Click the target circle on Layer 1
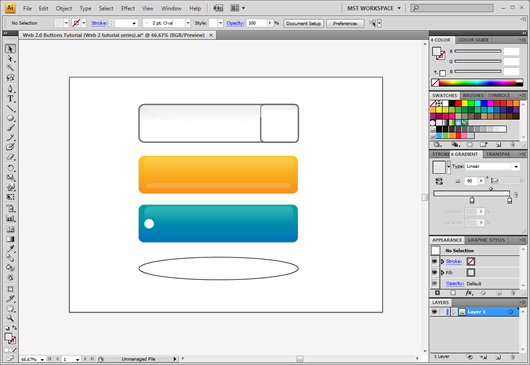The image size is (530, 365). coord(511,312)
